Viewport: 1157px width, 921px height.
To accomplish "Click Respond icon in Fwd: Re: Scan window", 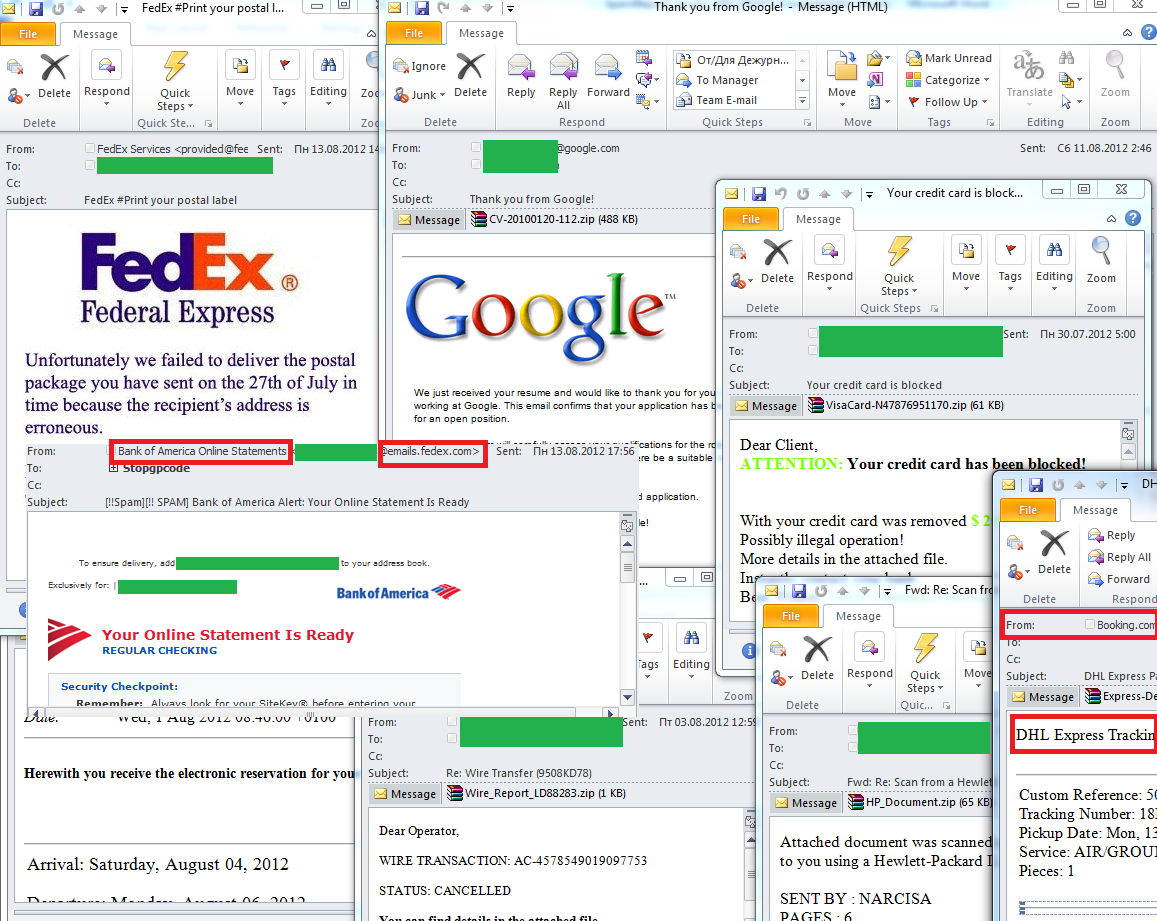I will (x=869, y=648).
